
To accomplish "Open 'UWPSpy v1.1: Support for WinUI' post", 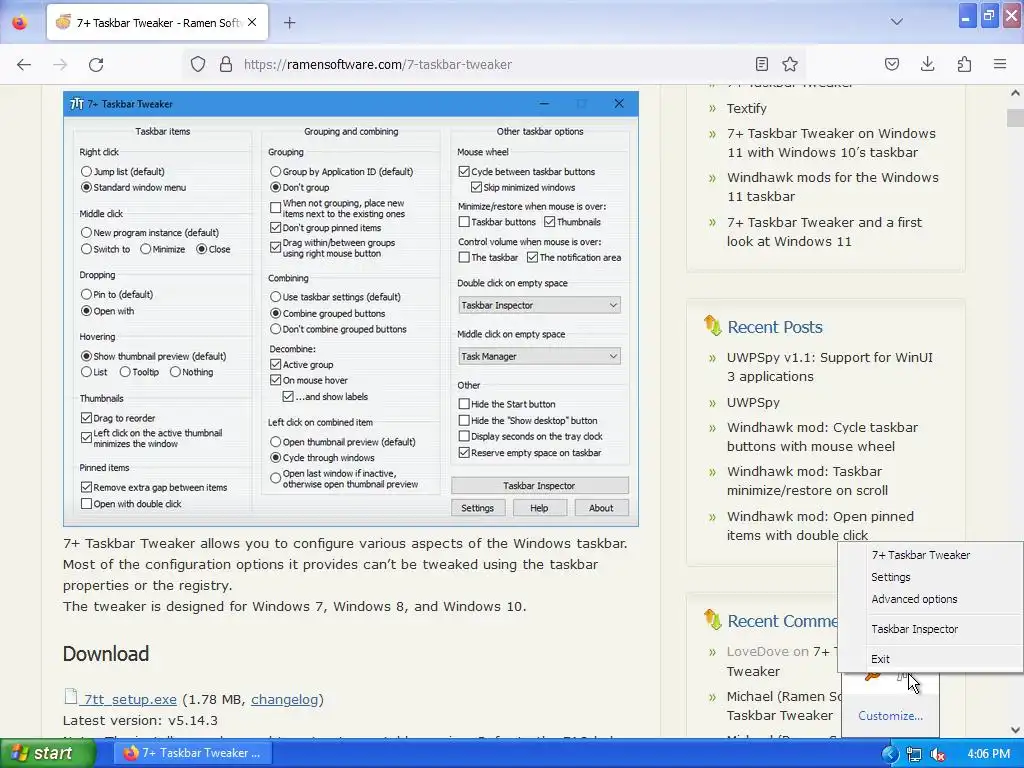I will coord(829,367).
